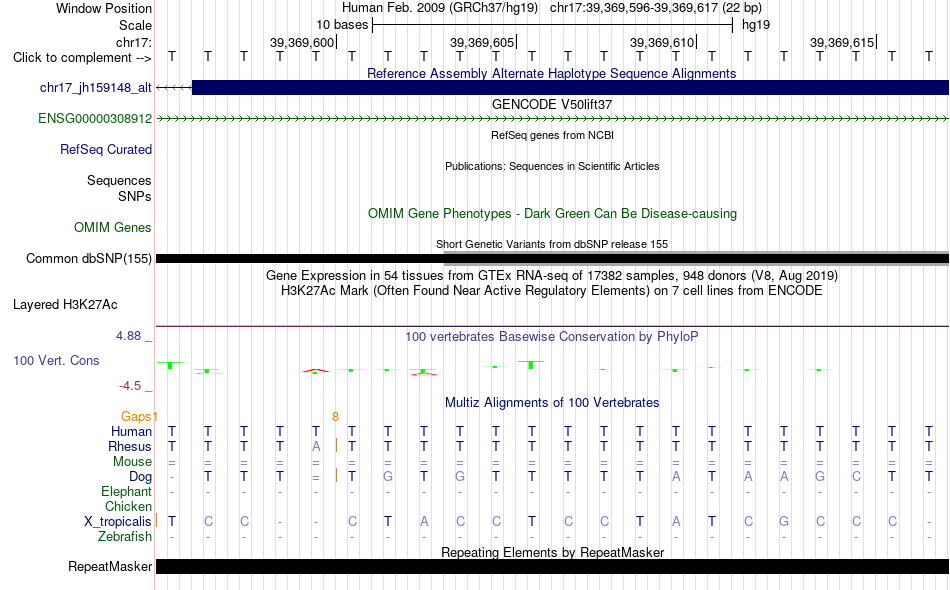
Task: Open the GTEx Gene Expression track title
Action: point(552,276)
